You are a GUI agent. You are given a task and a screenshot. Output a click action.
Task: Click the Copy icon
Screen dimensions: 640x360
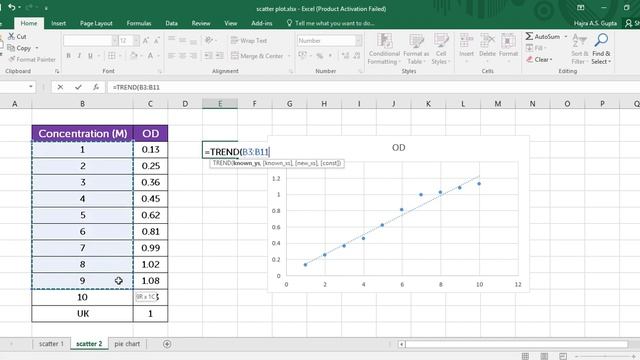click(11, 48)
